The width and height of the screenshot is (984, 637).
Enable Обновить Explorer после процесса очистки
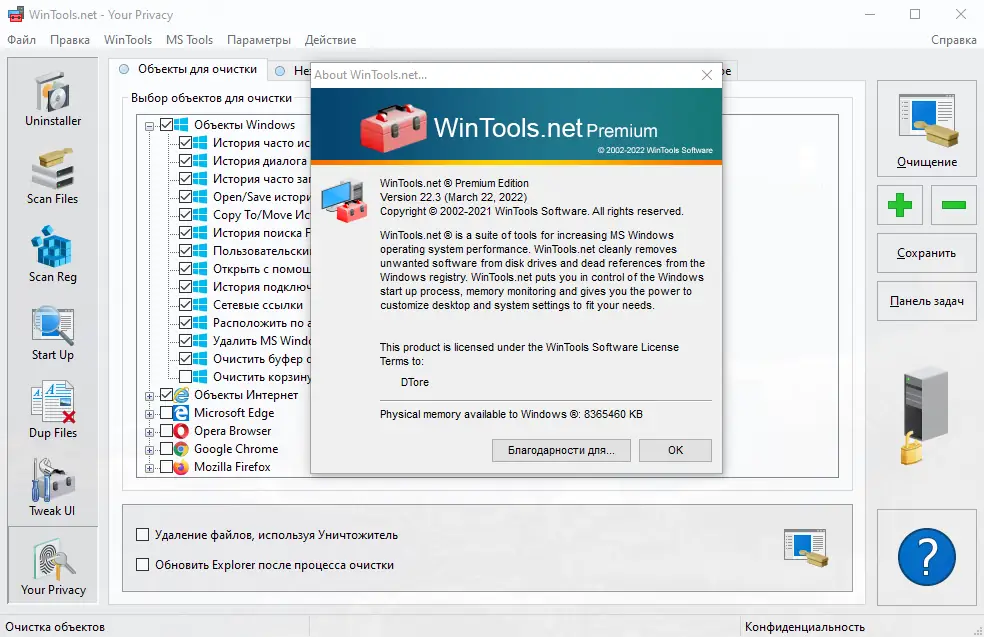pos(142,565)
